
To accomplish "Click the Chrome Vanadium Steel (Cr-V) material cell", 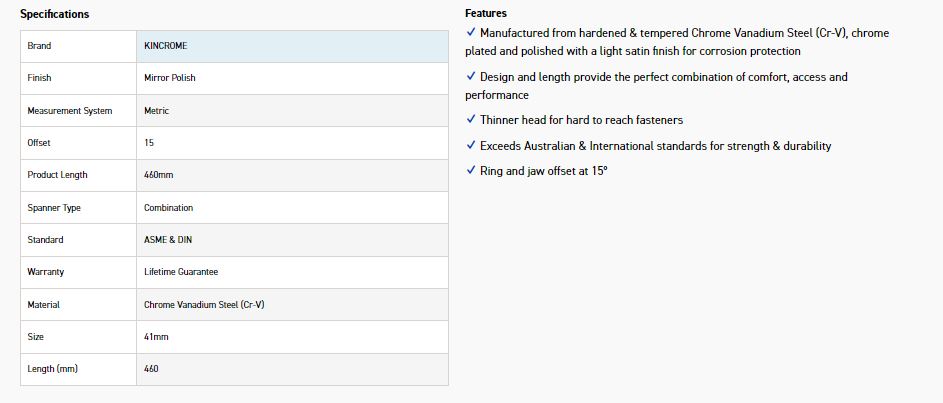I will 204,305.
